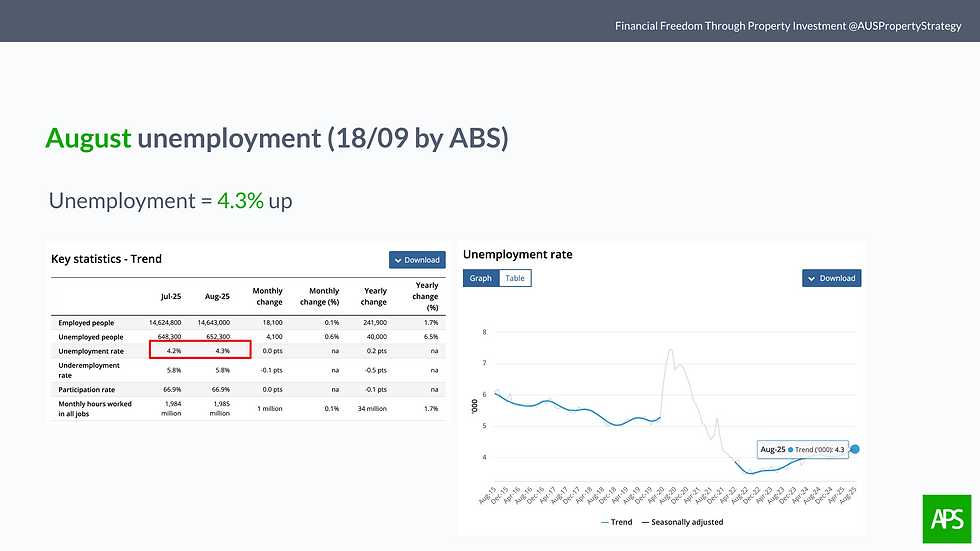Click the green August title word
This screenshot has width=980, height=551.
[88, 138]
